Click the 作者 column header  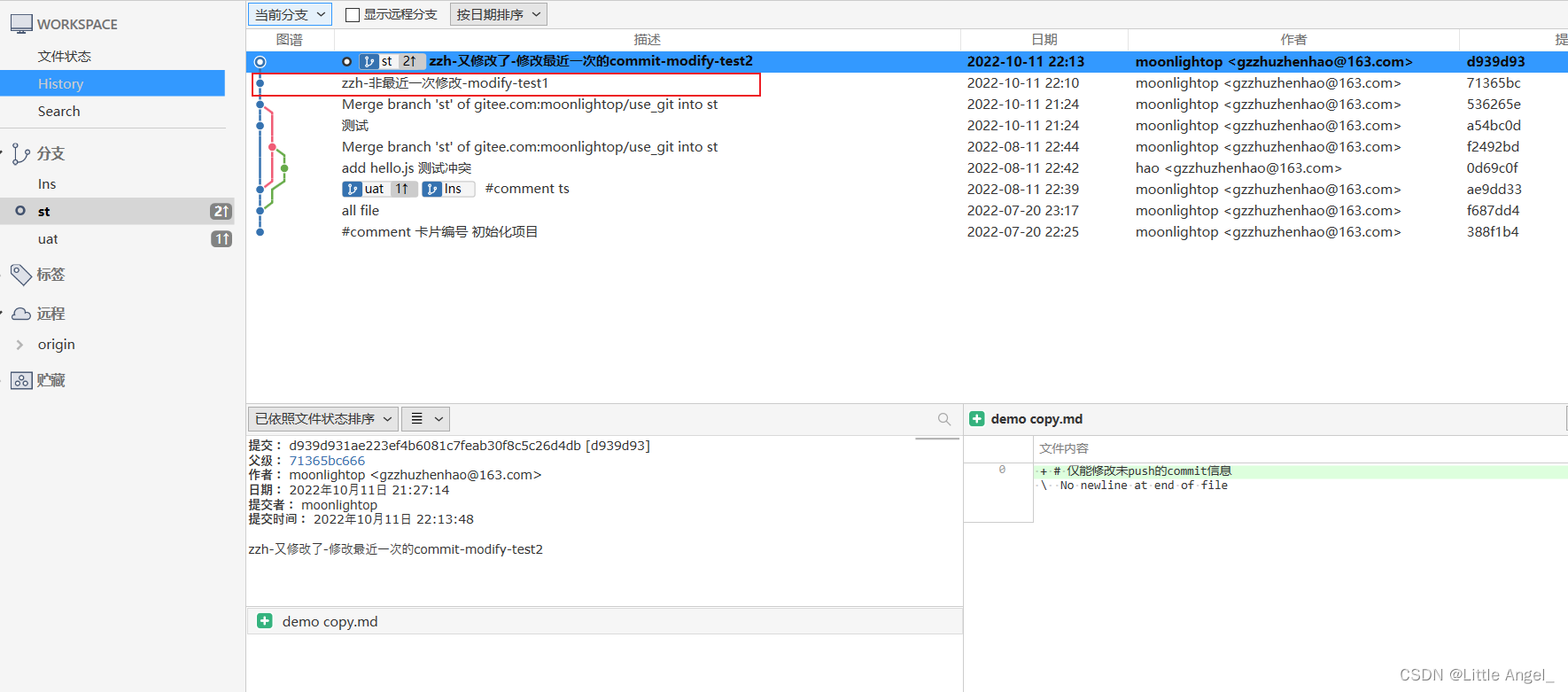click(1293, 39)
